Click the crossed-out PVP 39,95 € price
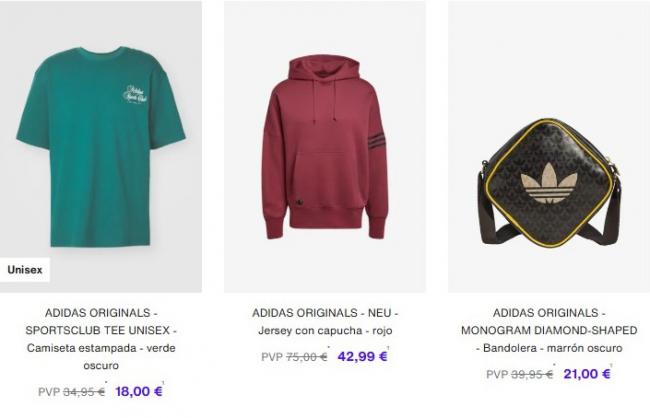This screenshot has height=418, width=650. [519, 374]
